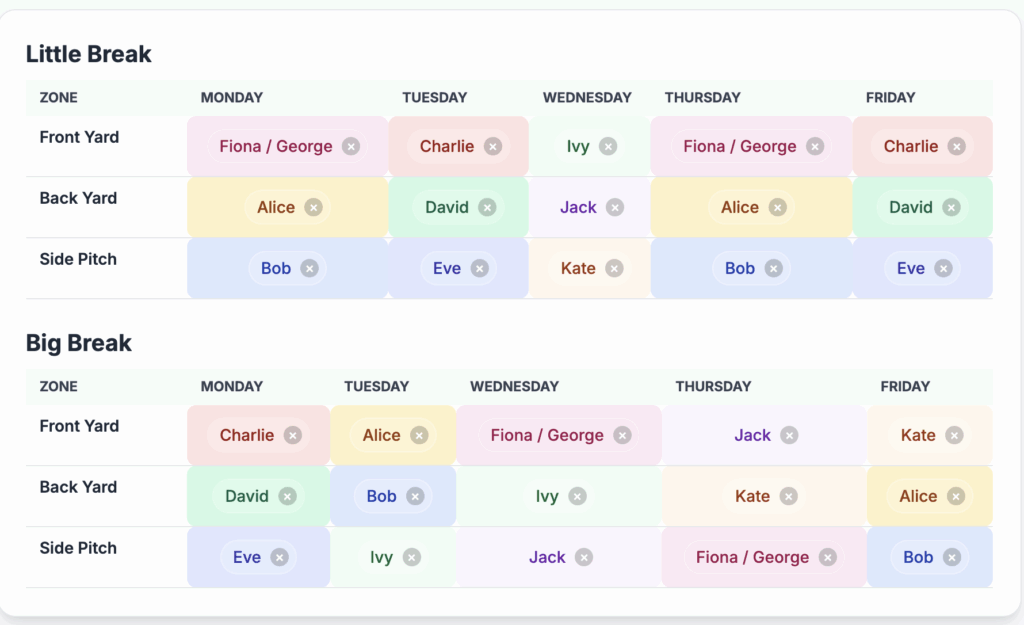1024x625 pixels.
Task: Click the Charlie chip in Little Break Tuesday
Action: click(x=447, y=146)
